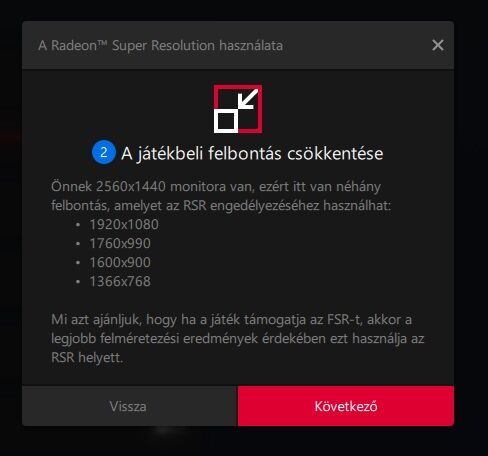Select the 1366x768 resolution entry
The height and width of the screenshot is (456, 488).
[120, 281]
